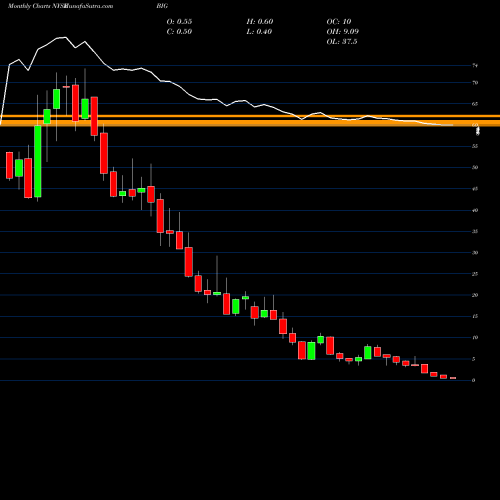Click the 25 price axis label
This screenshot has height=500, width=500.
click(475, 274)
